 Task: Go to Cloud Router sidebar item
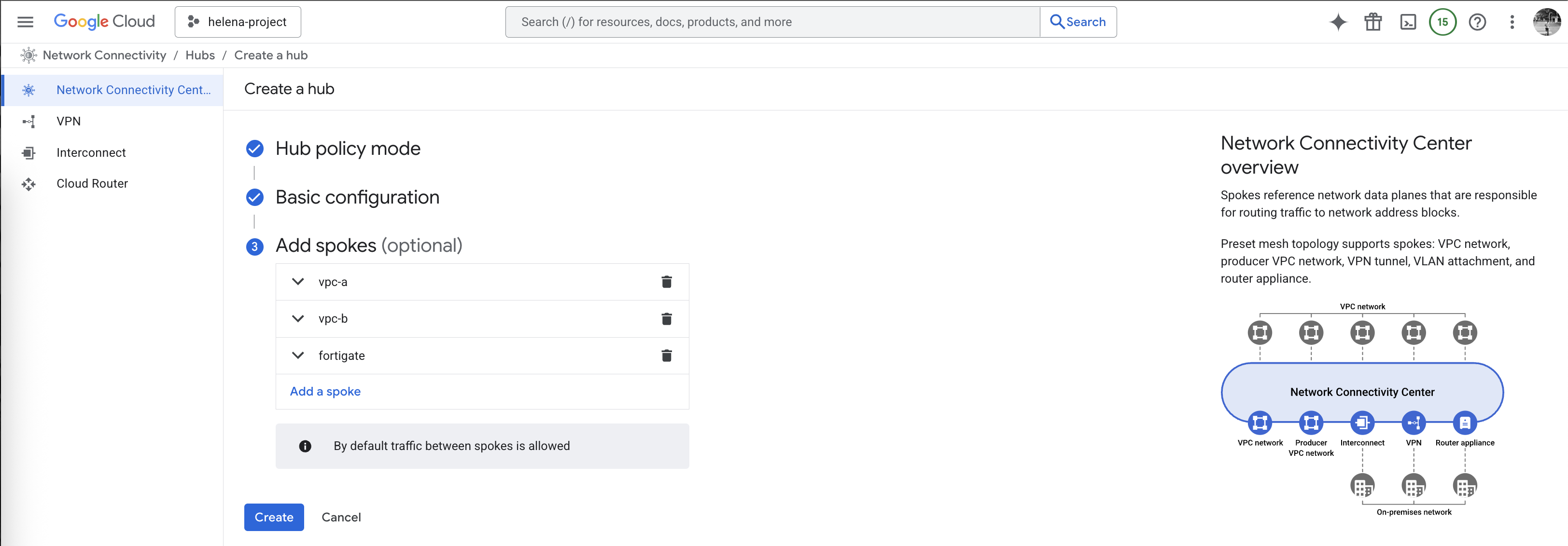(92, 184)
